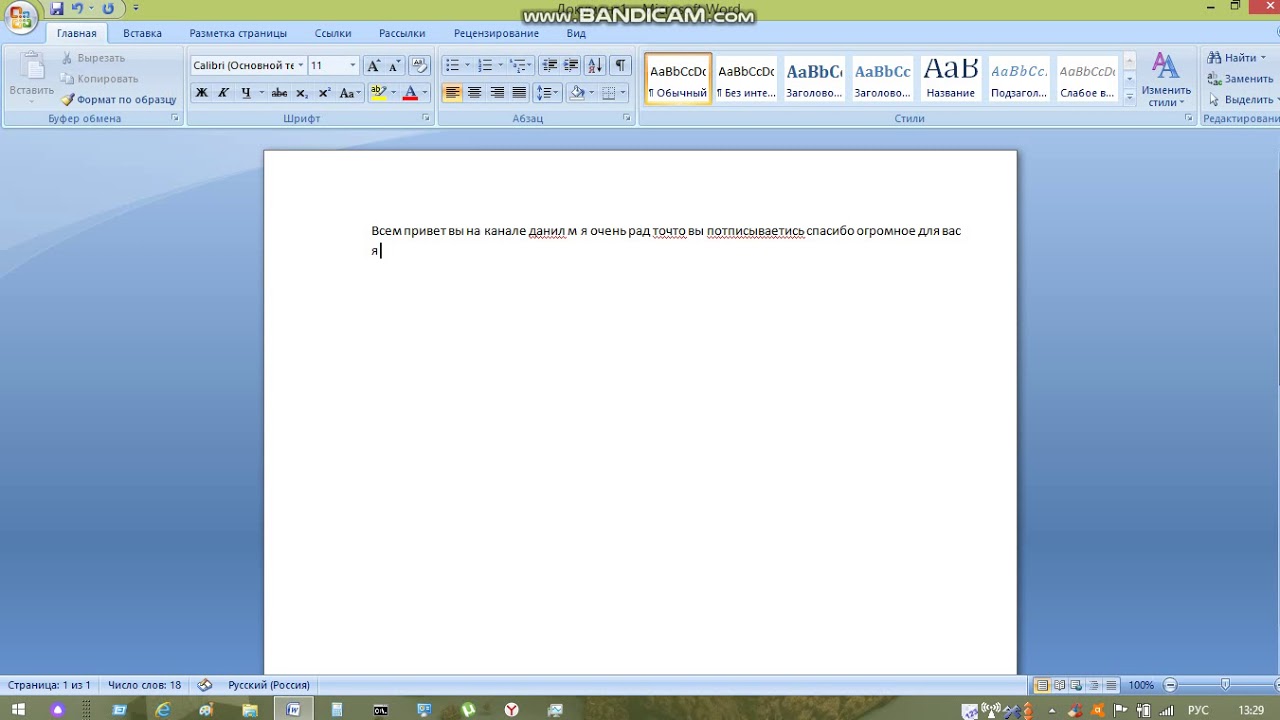Decrease font size with Shrink Font

click(x=395, y=66)
